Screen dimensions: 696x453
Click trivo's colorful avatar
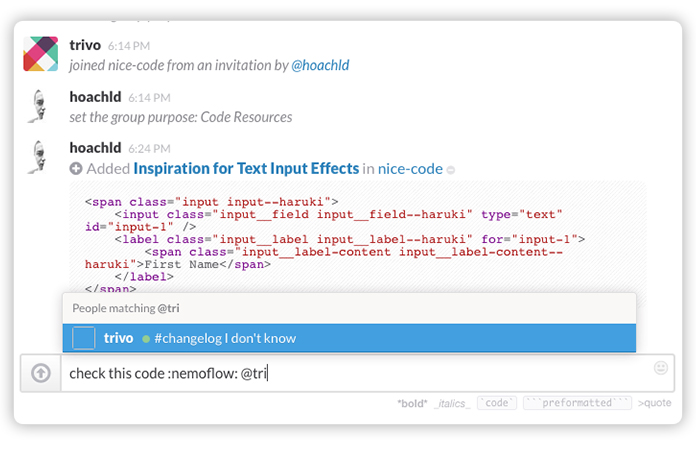40,54
